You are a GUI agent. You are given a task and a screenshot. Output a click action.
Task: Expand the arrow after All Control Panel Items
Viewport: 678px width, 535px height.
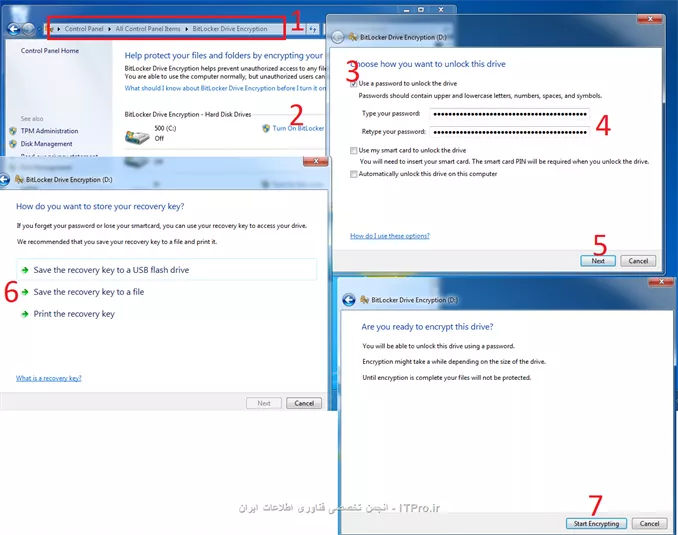tap(186, 29)
